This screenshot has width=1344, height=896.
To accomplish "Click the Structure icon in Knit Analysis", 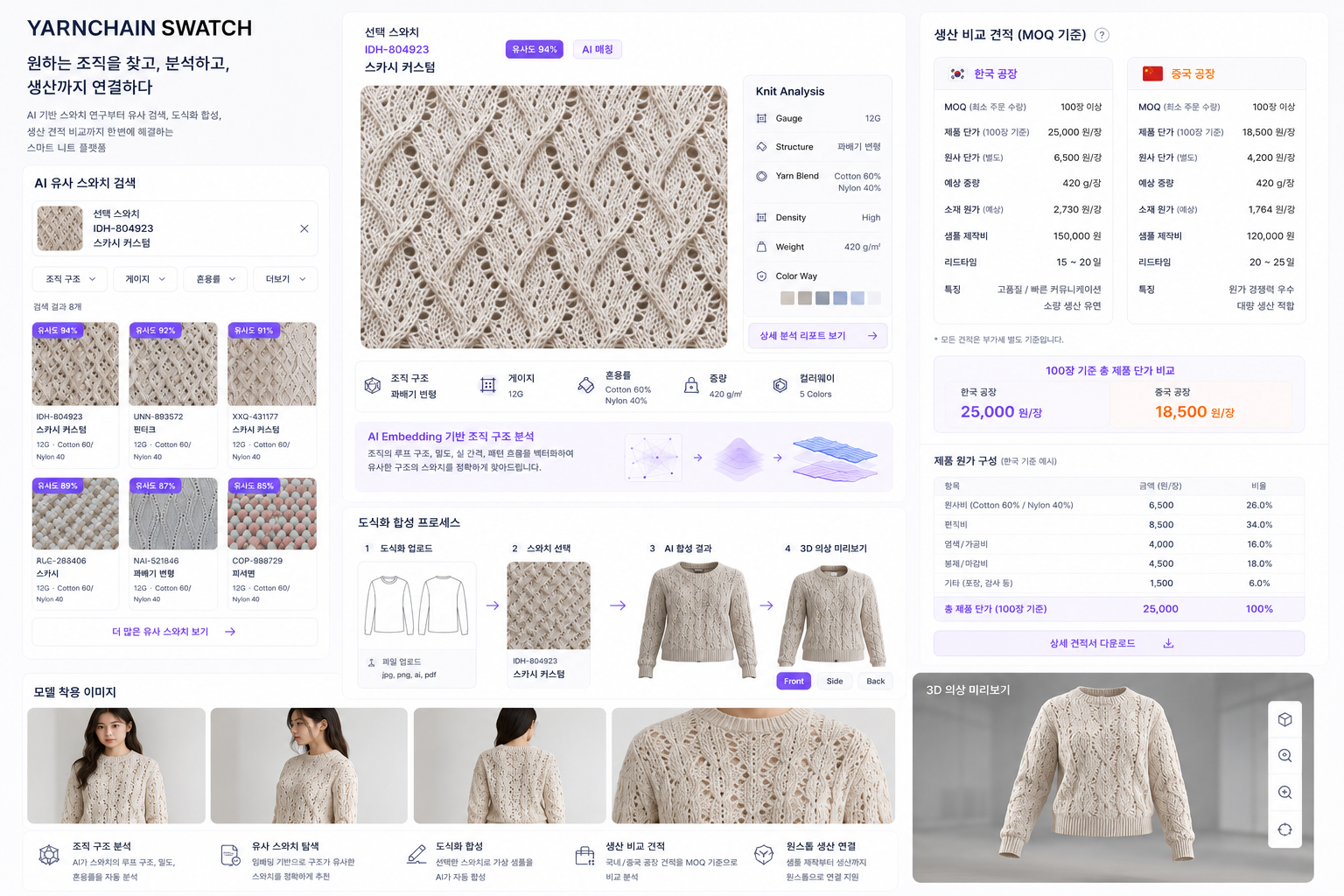I will 761,147.
